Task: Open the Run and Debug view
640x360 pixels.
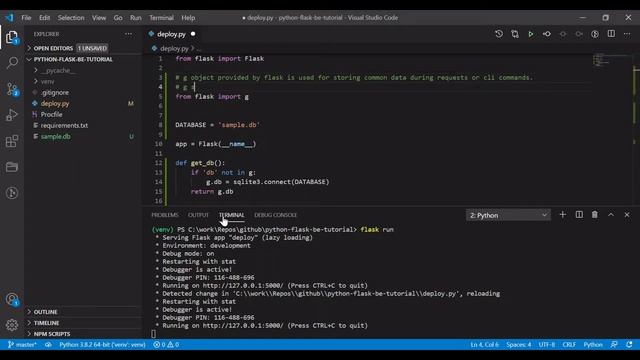Action: 12,115
